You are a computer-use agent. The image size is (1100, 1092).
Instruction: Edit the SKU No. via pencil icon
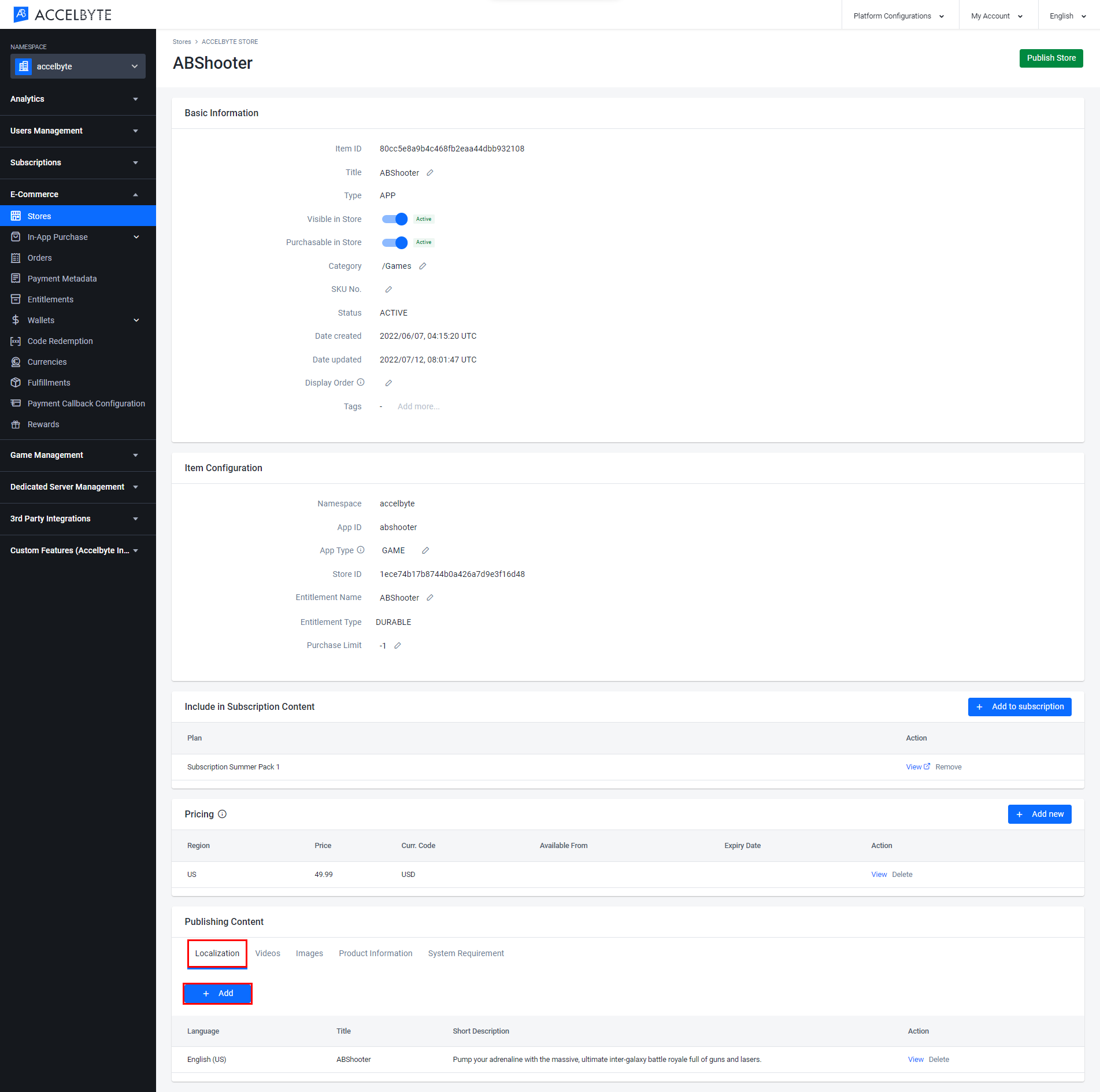point(388,290)
